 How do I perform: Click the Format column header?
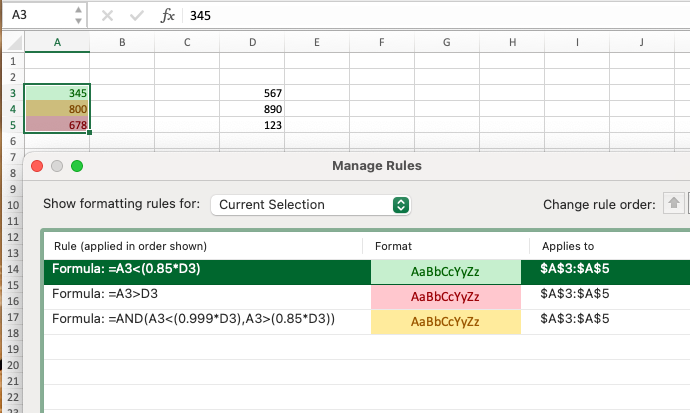coord(393,246)
